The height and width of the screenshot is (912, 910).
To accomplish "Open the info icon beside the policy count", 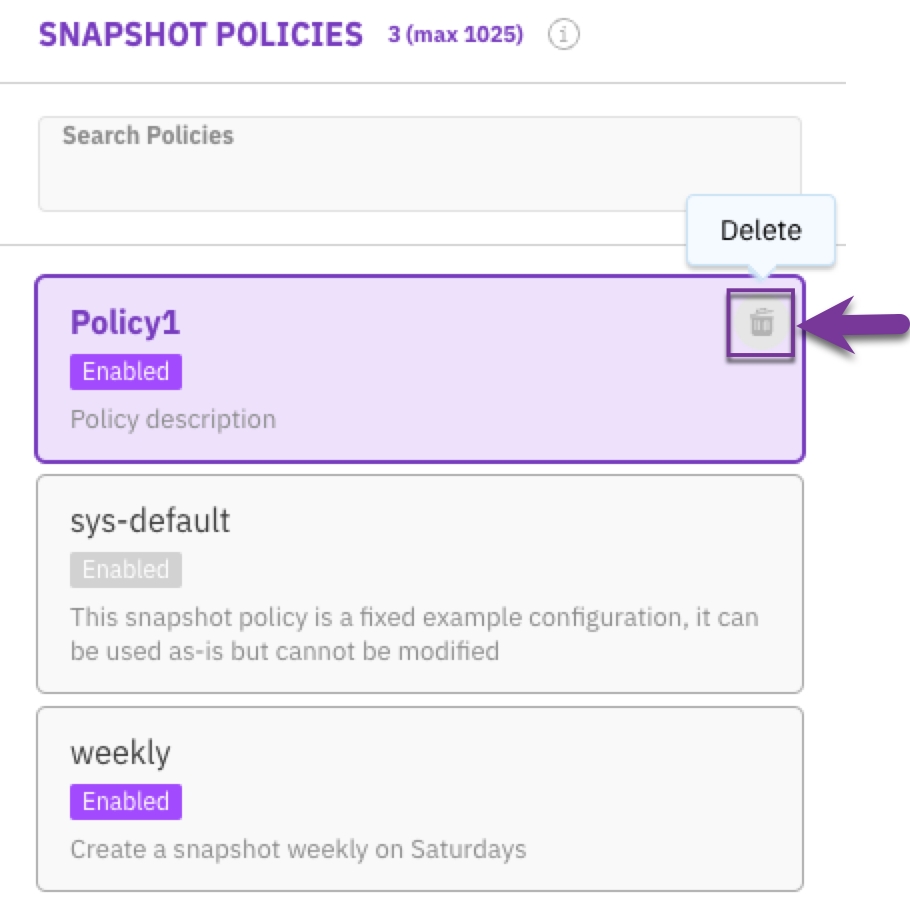I will tap(563, 34).
